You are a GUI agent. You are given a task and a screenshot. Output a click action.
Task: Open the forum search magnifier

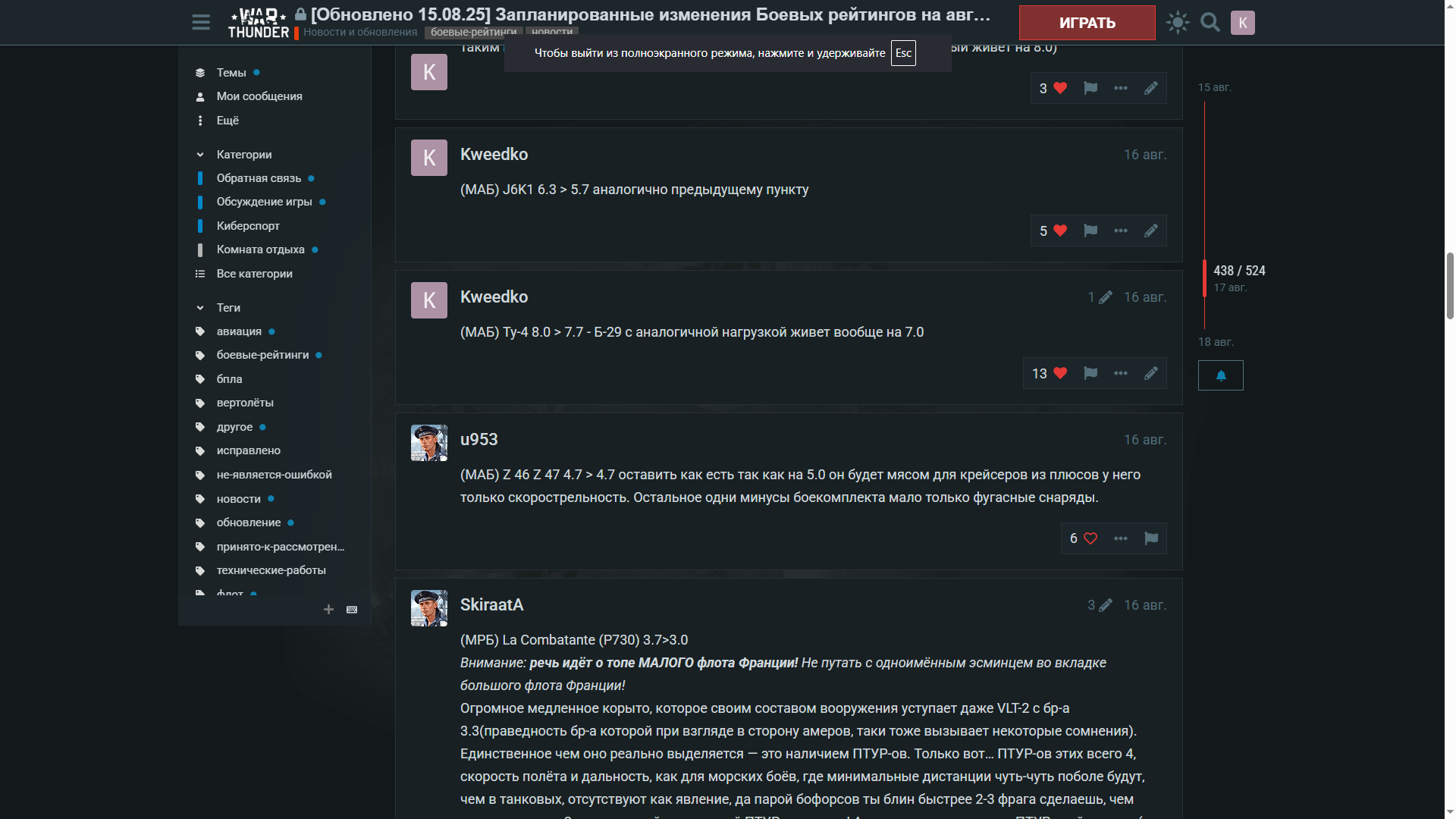tap(1210, 23)
